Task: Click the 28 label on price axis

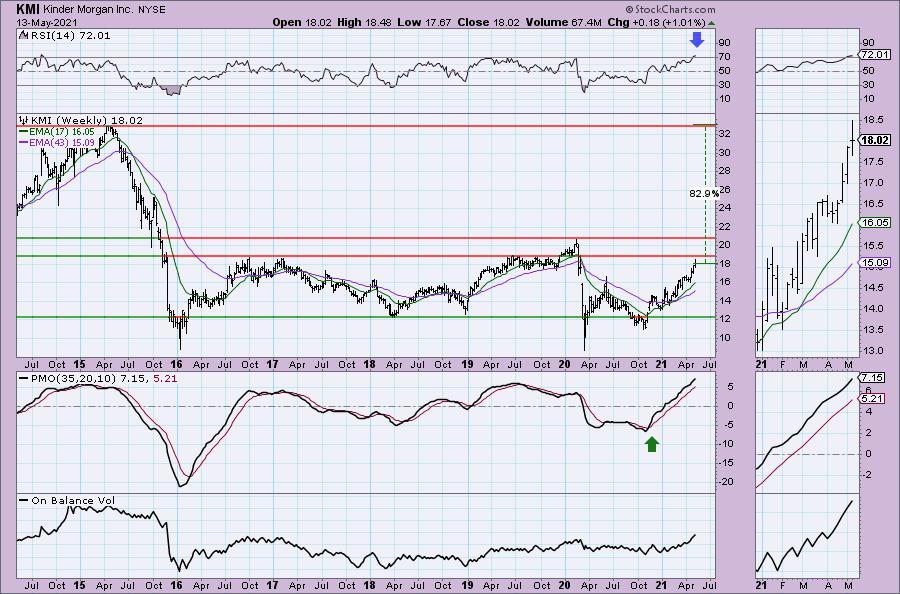Action: coord(725,171)
